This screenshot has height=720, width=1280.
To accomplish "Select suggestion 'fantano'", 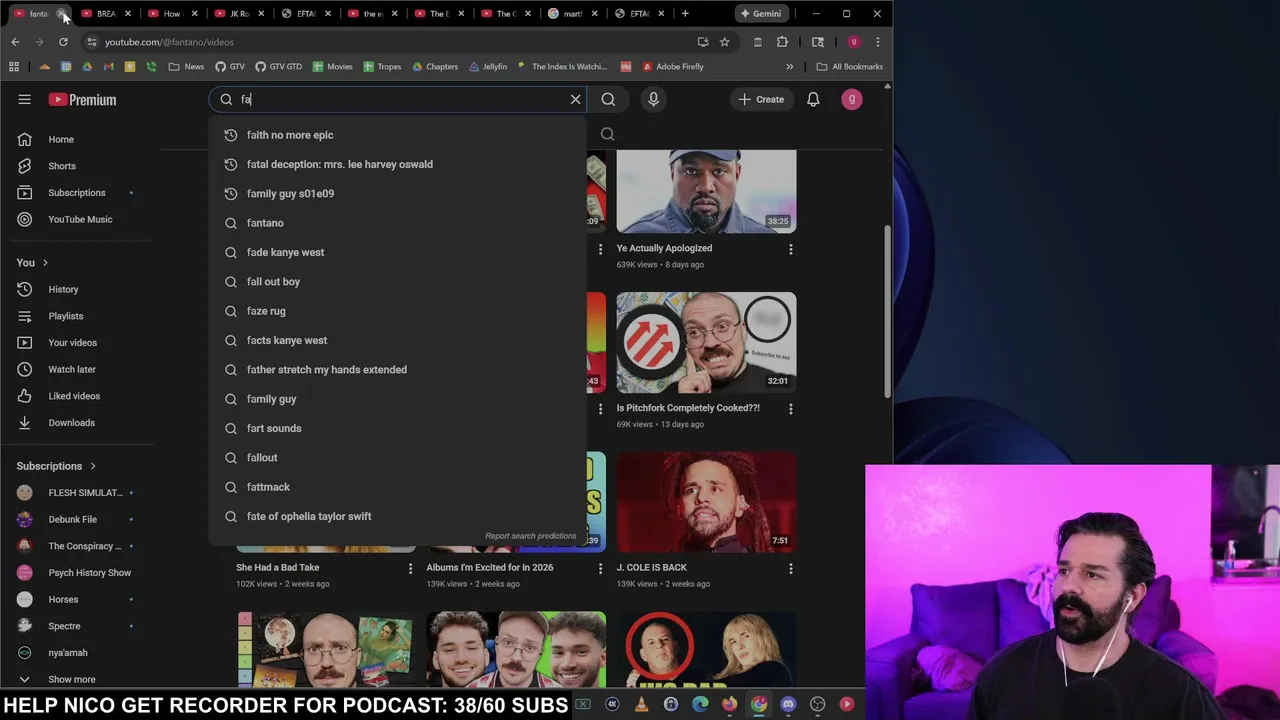I will [397, 223].
